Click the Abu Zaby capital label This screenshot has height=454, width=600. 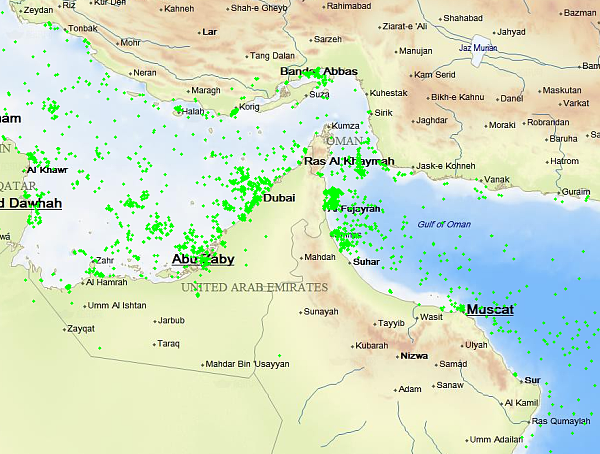(x=203, y=259)
